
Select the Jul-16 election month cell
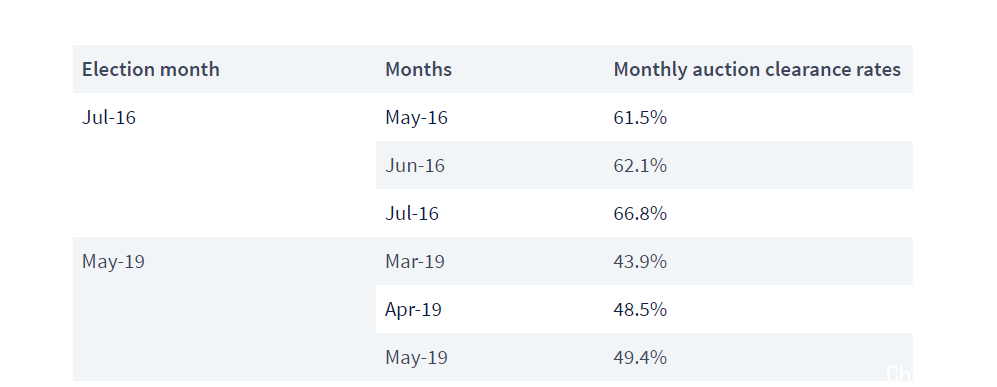(x=109, y=118)
